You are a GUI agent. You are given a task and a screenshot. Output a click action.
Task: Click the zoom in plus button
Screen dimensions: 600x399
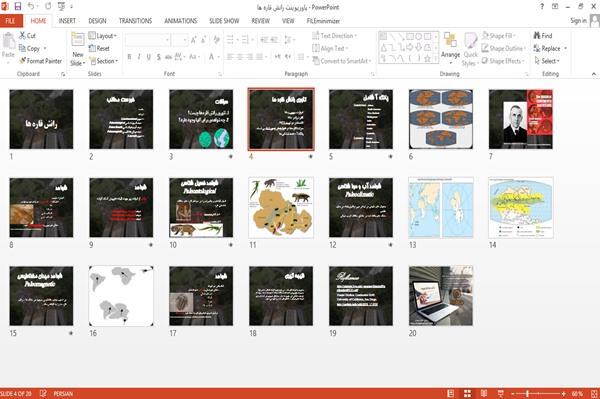[x=563, y=393]
